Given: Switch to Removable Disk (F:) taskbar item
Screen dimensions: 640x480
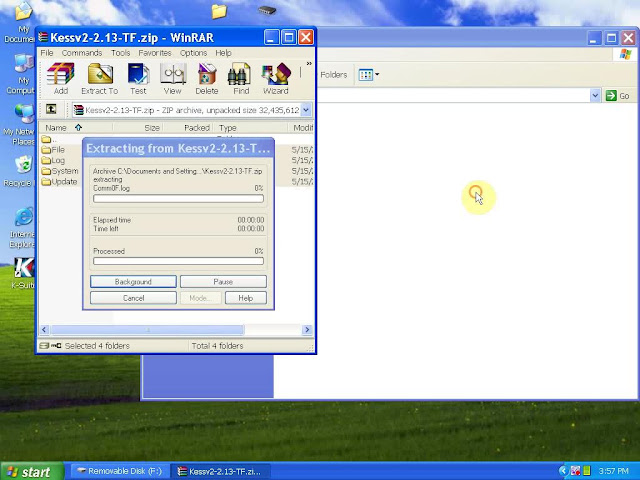Looking at the screenshot, I should [119, 471].
